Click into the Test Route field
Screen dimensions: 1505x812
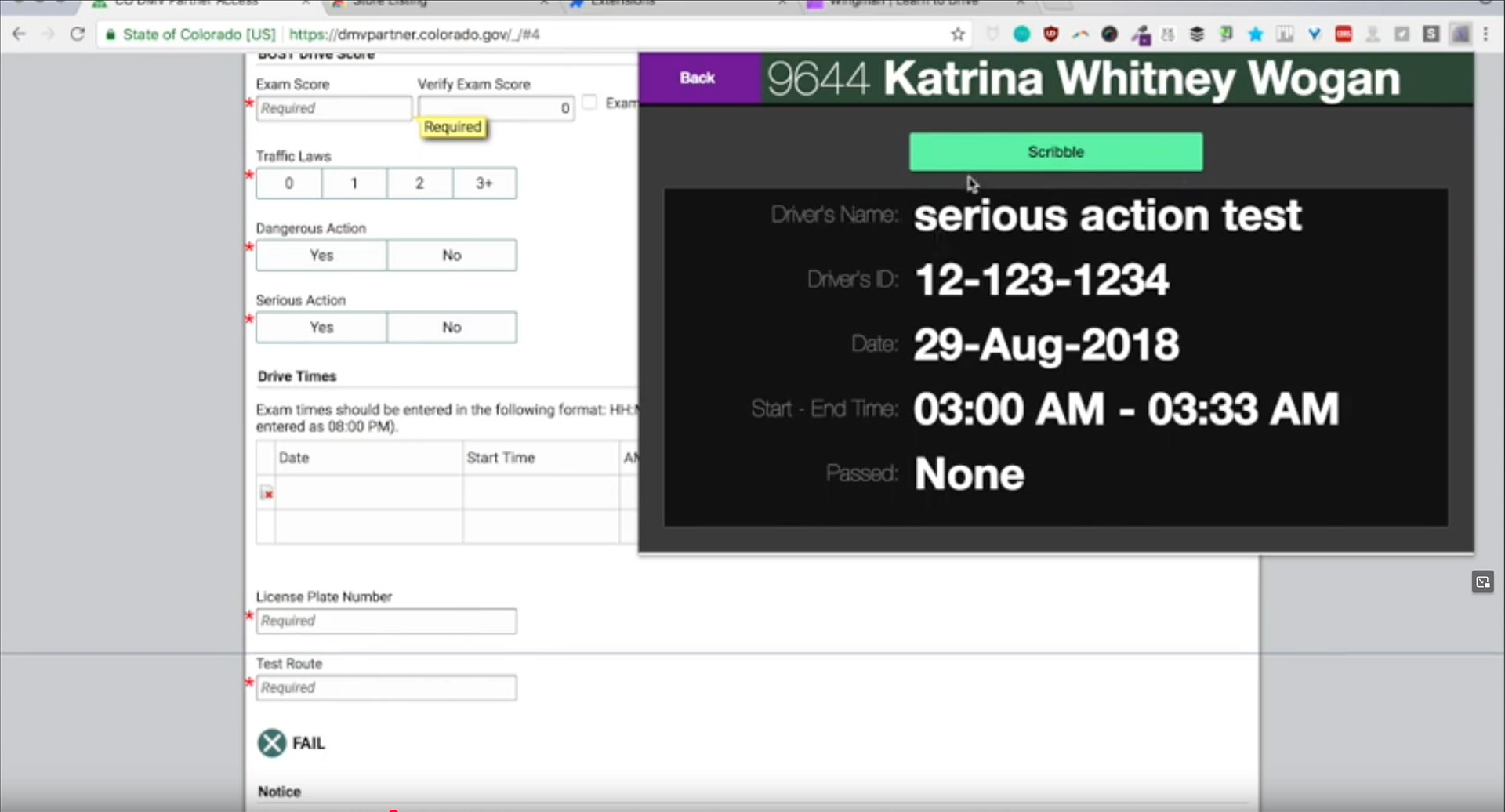386,687
